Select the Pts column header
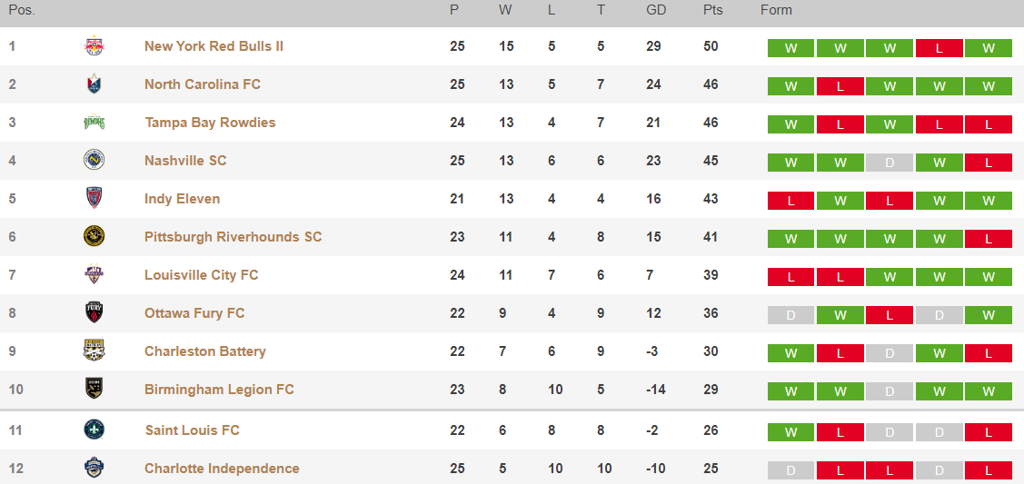1024x484 pixels. click(712, 10)
